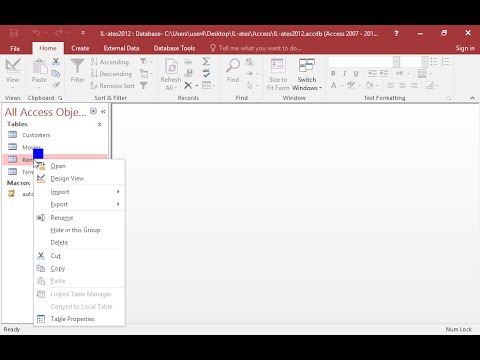Collapse the navigation pane with double chevron
The height and width of the screenshot is (360, 480).
click(x=103, y=112)
